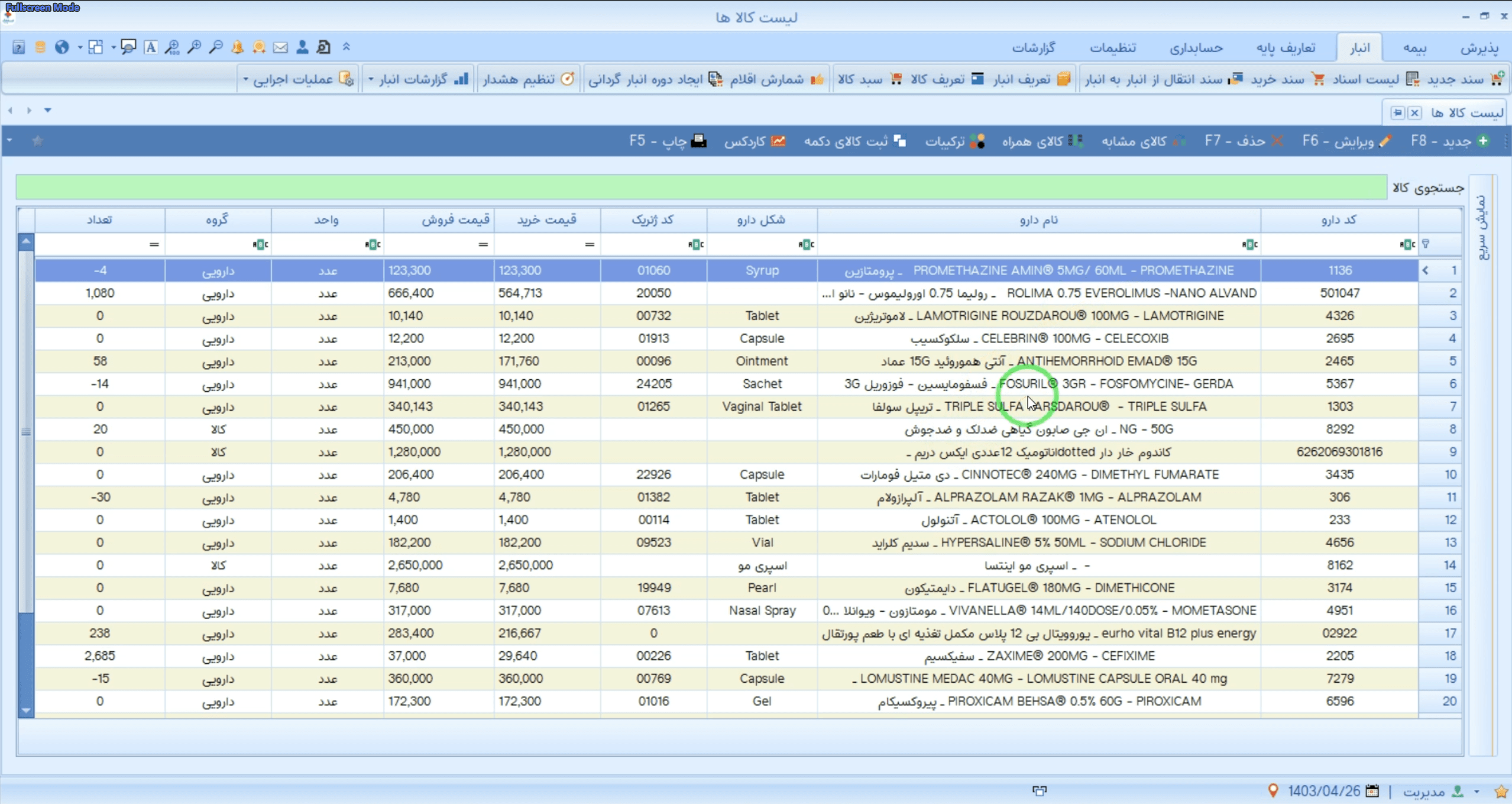The width and height of the screenshot is (1512, 804).
Task: Expand the گزارشات انبار dropdown
Action: tap(370, 78)
